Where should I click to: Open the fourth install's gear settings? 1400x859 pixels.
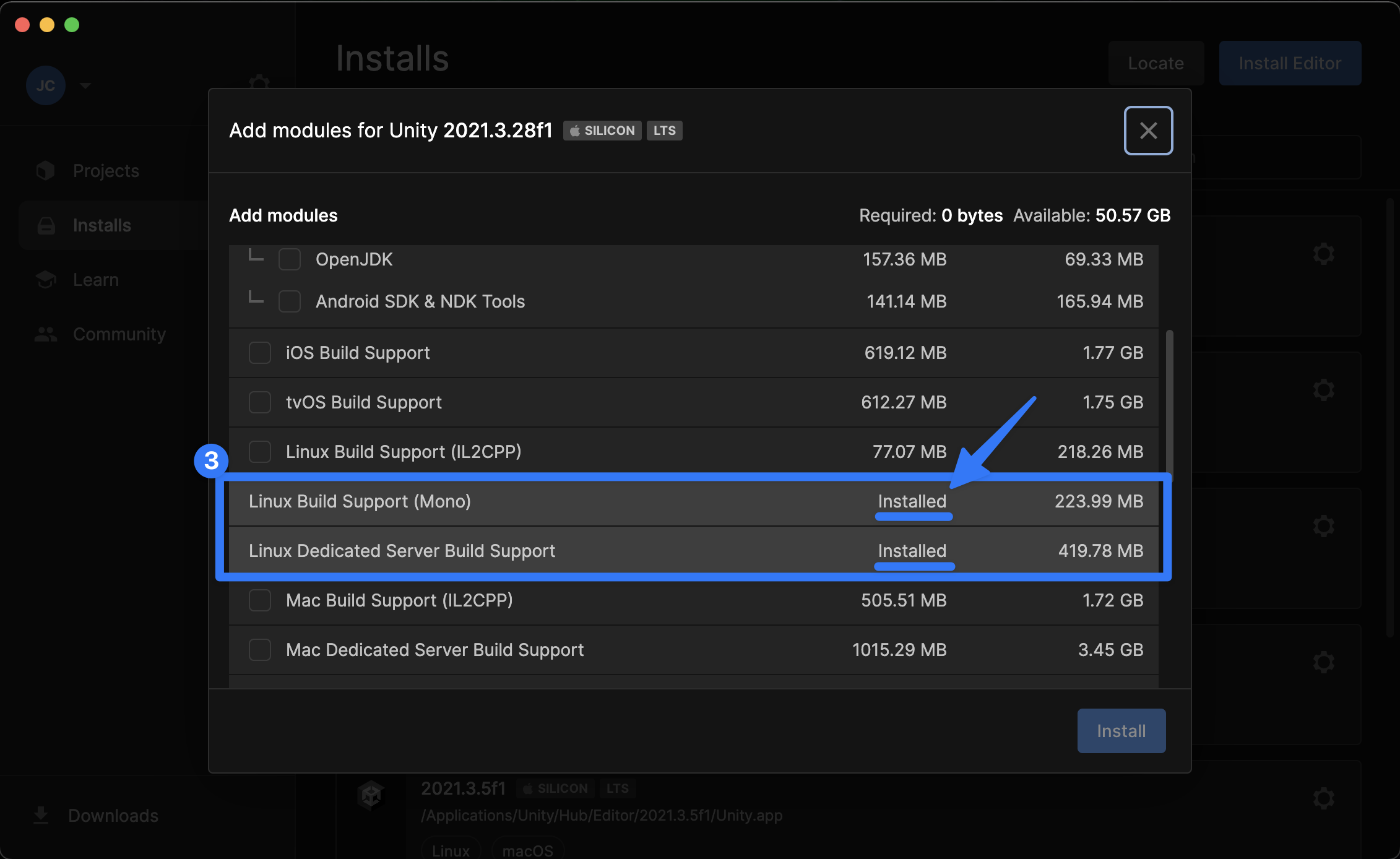[1323, 662]
